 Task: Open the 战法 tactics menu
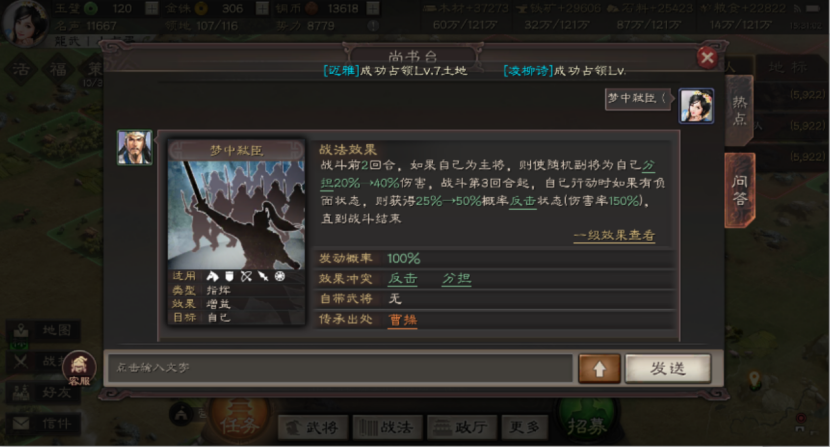(x=387, y=427)
